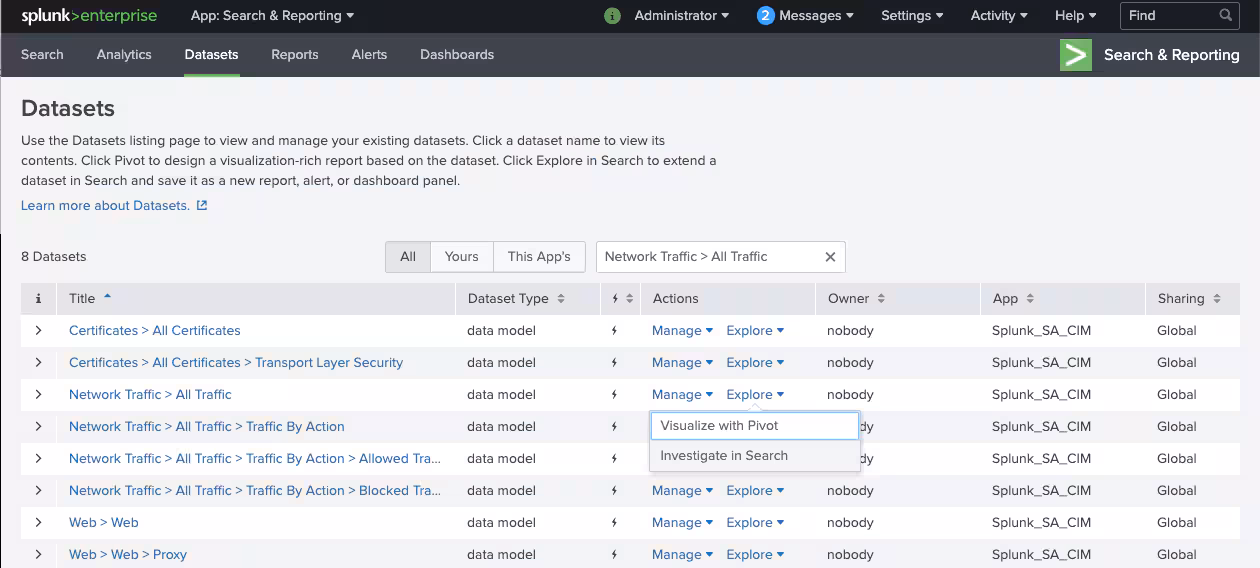The image size is (1260, 568).
Task: Click the lightning icon in Web > Web row
Action: point(615,523)
